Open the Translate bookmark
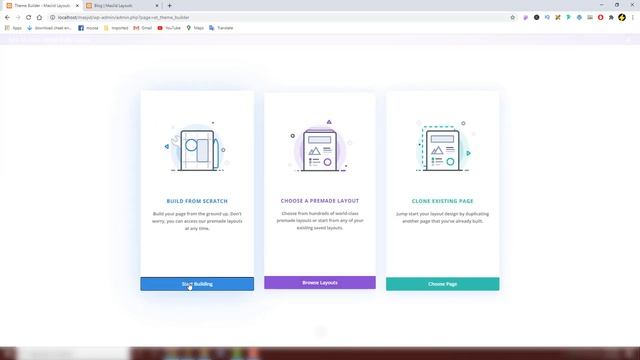This screenshot has width=640, height=360. [221, 28]
